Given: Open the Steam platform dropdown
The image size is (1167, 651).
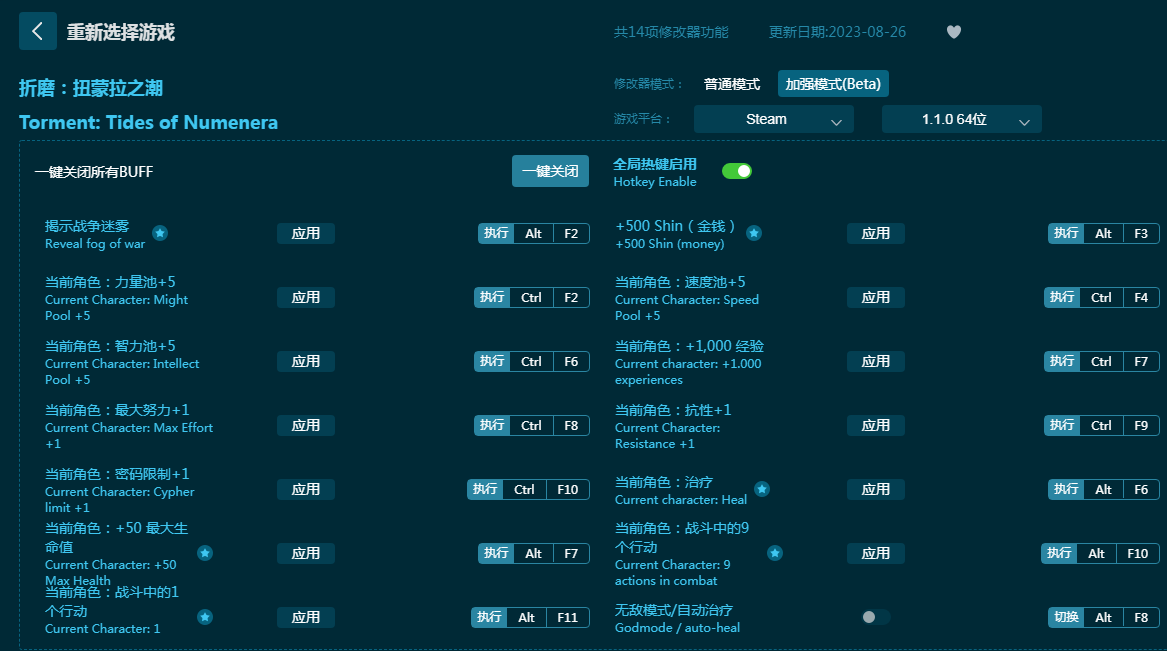Looking at the screenshot, I should pos(773,119).
